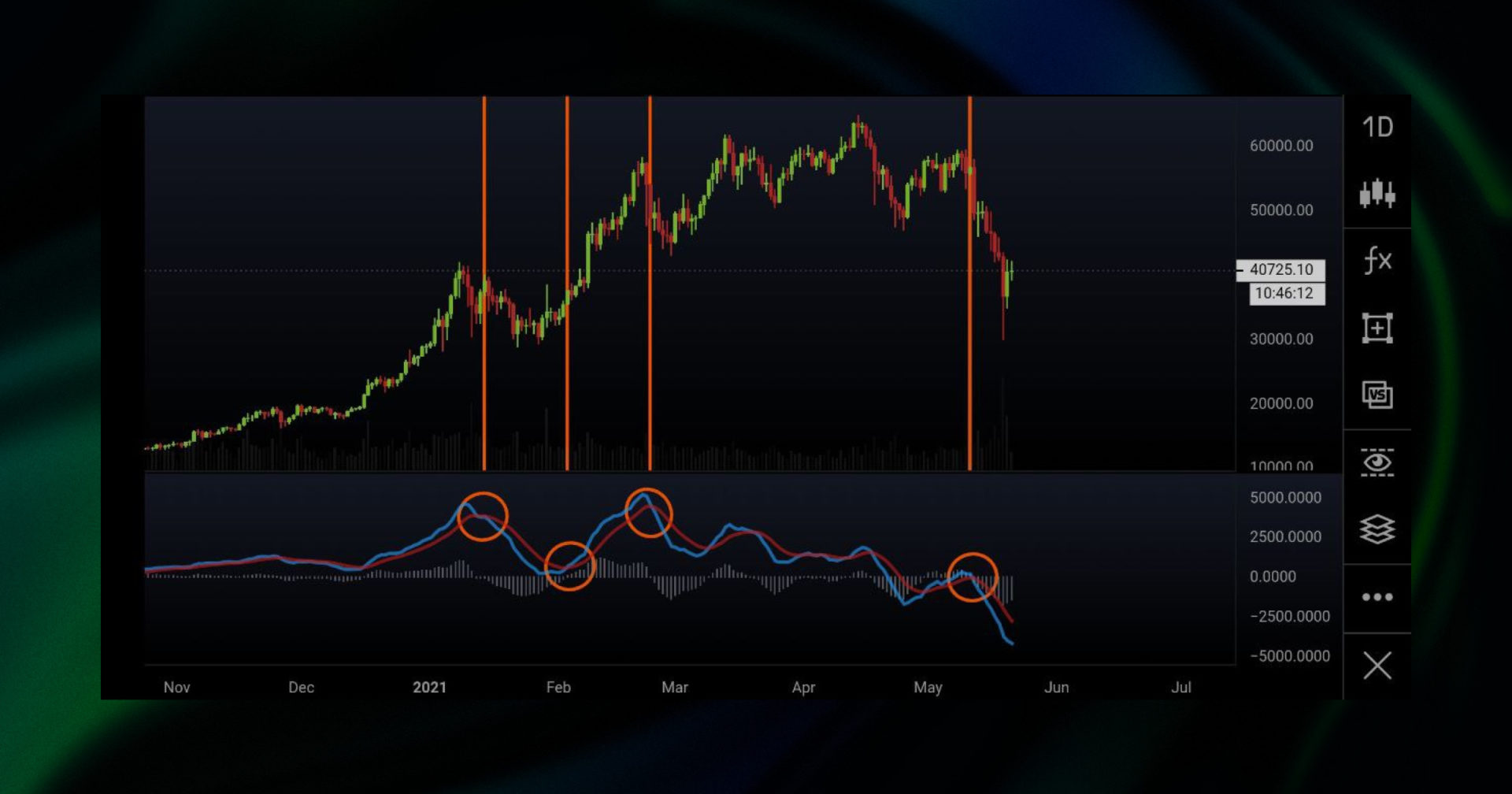The width and height of the screenshot is (1512, 794).
Task: Open the indicators menu via fx
Action: 1377,260
